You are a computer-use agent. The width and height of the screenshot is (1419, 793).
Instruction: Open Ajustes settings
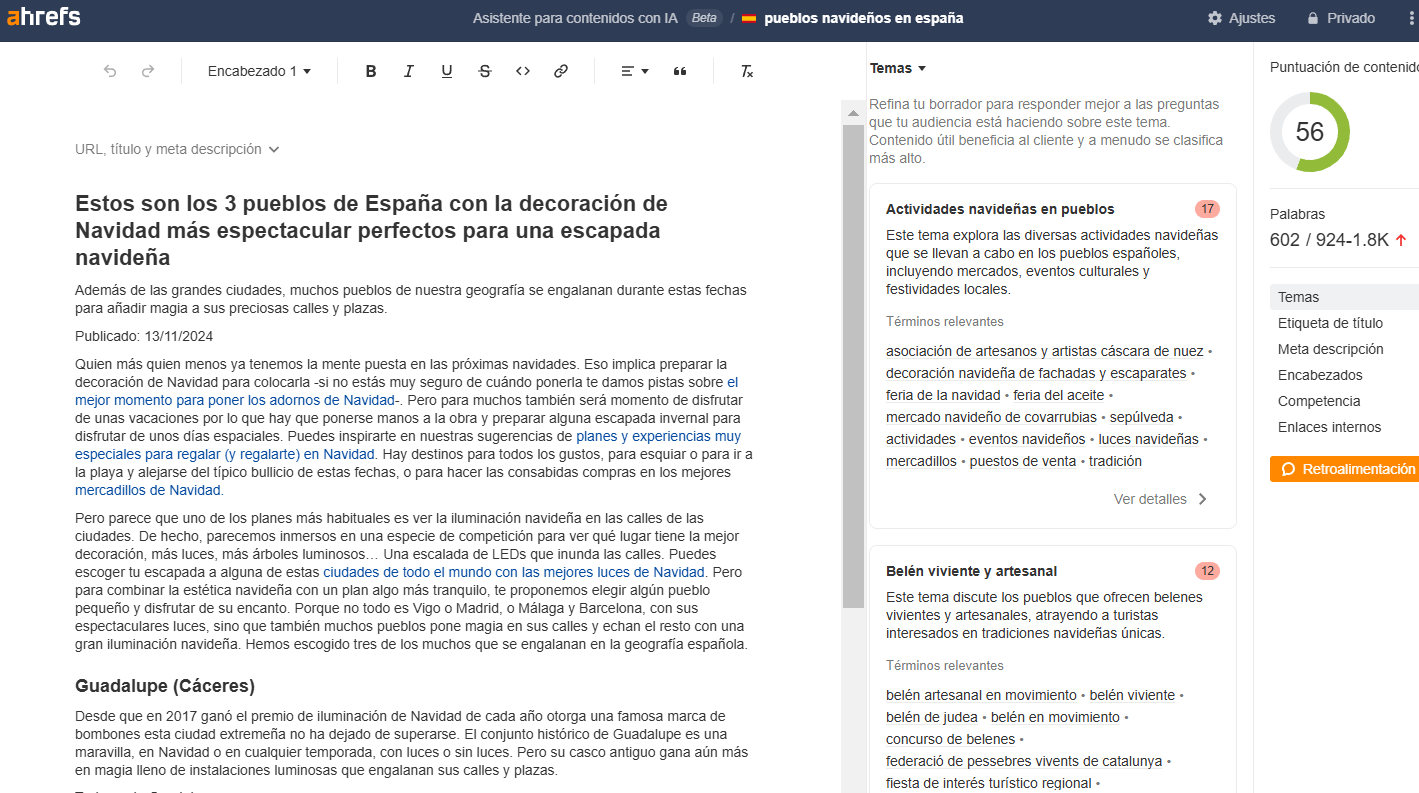tap(1241, 18)
